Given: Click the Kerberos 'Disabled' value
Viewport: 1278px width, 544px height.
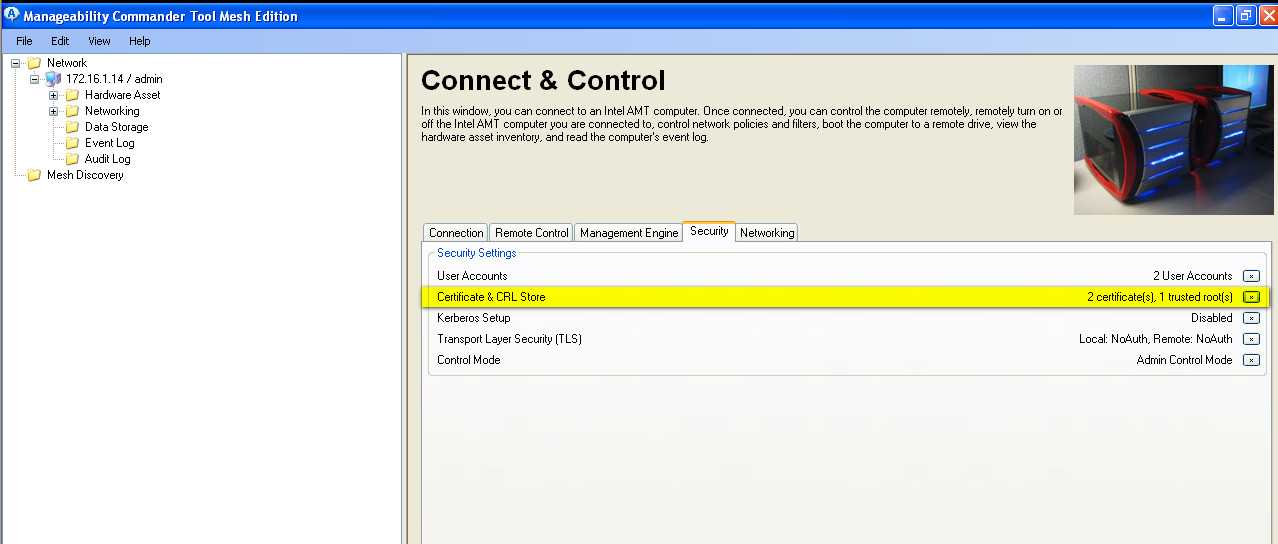Looking at the screenshot, I should coord(1212,318).
